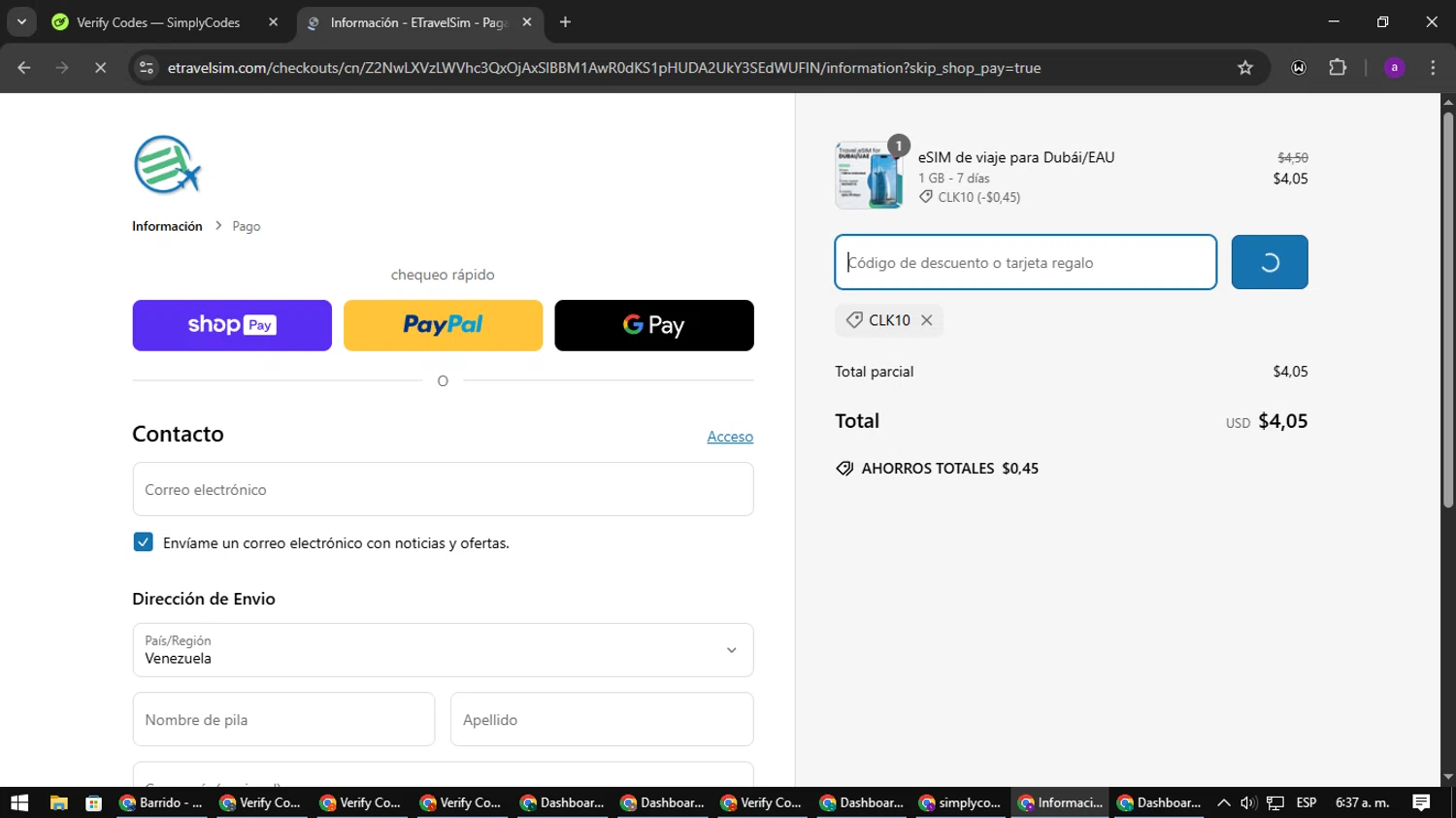Click the Pago breadcrumb
1456x818 pixels.
(x=247, y=226)
